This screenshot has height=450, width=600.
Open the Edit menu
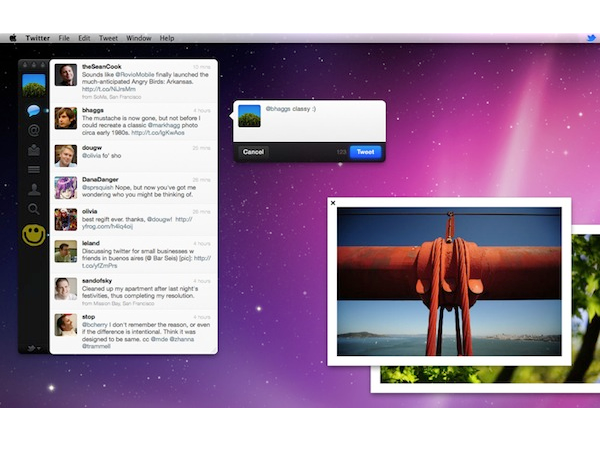84,38
